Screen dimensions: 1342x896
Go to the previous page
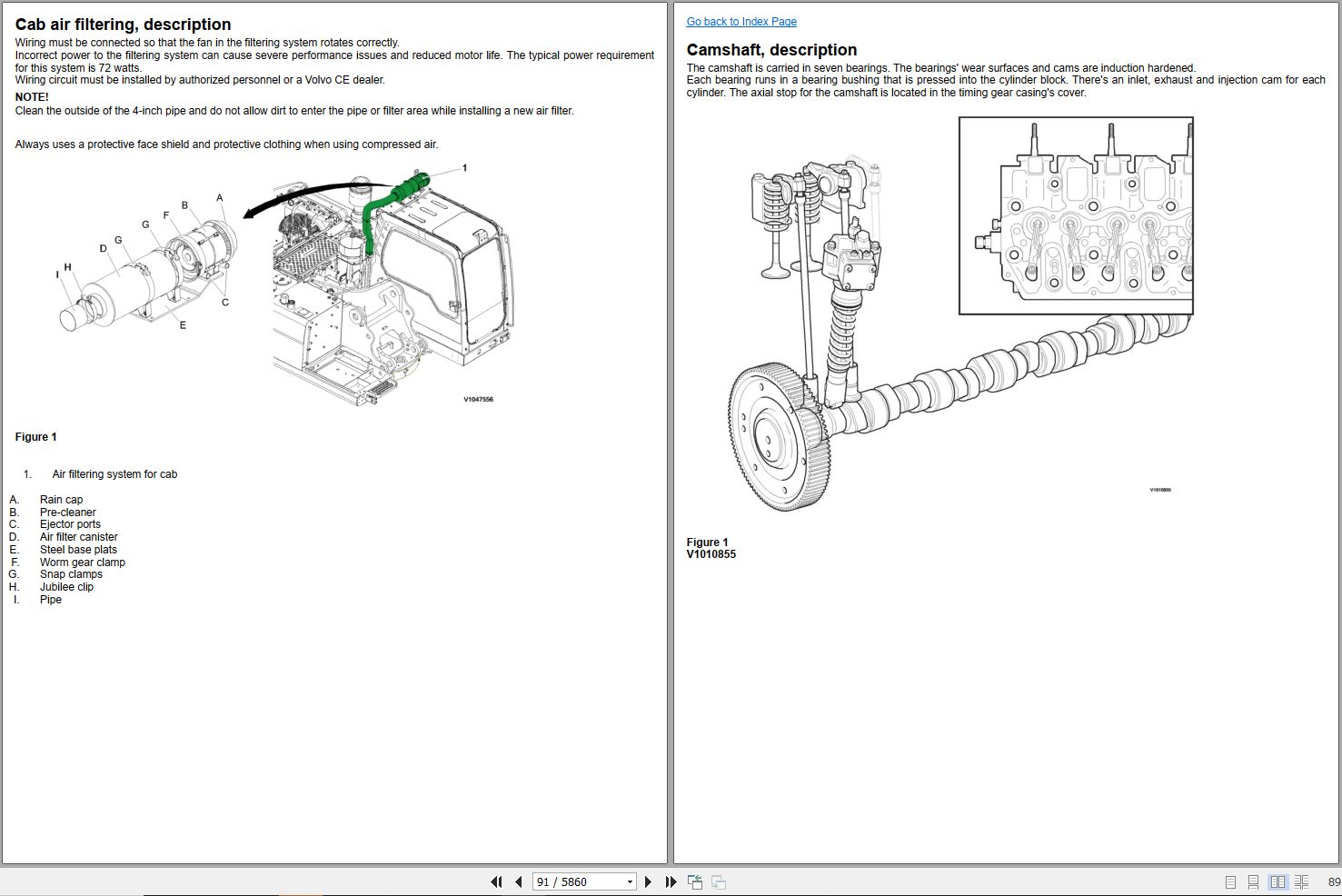point(519,881)
